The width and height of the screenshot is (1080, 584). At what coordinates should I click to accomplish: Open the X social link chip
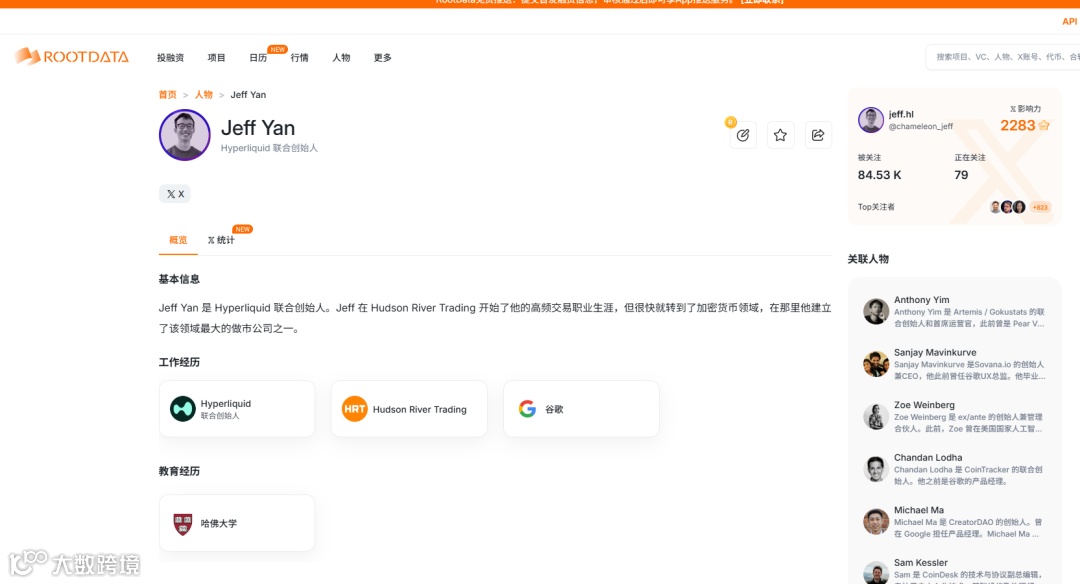tap(175, 194)
